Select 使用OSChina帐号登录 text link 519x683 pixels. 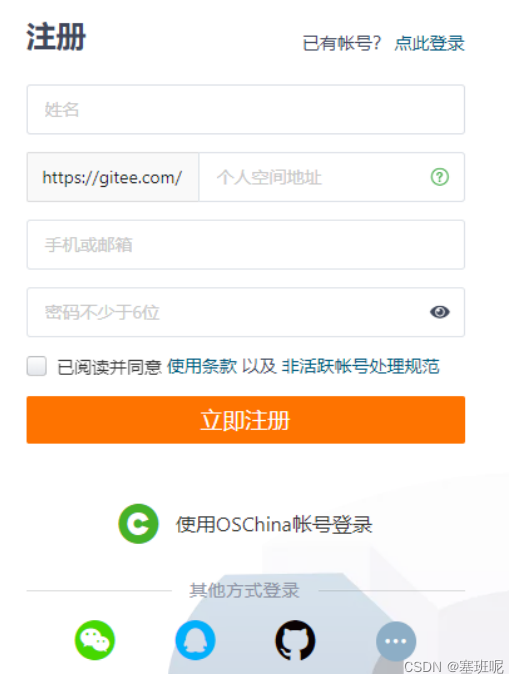click(274, 524)
